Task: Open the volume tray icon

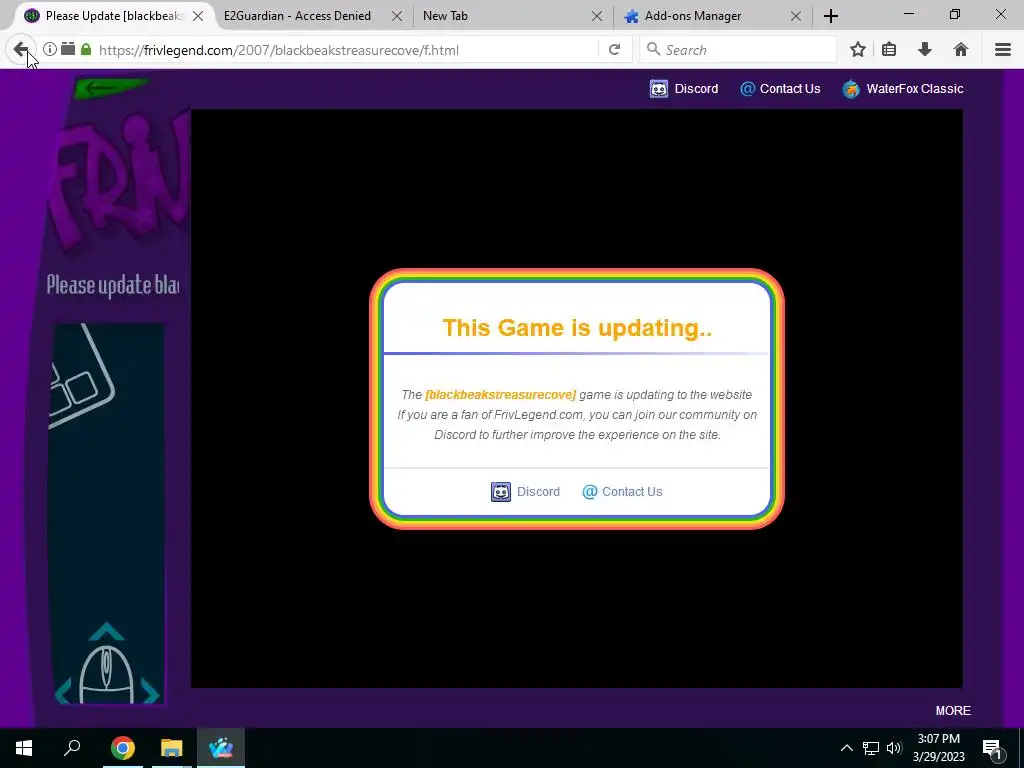Action: tap(894, 748)
